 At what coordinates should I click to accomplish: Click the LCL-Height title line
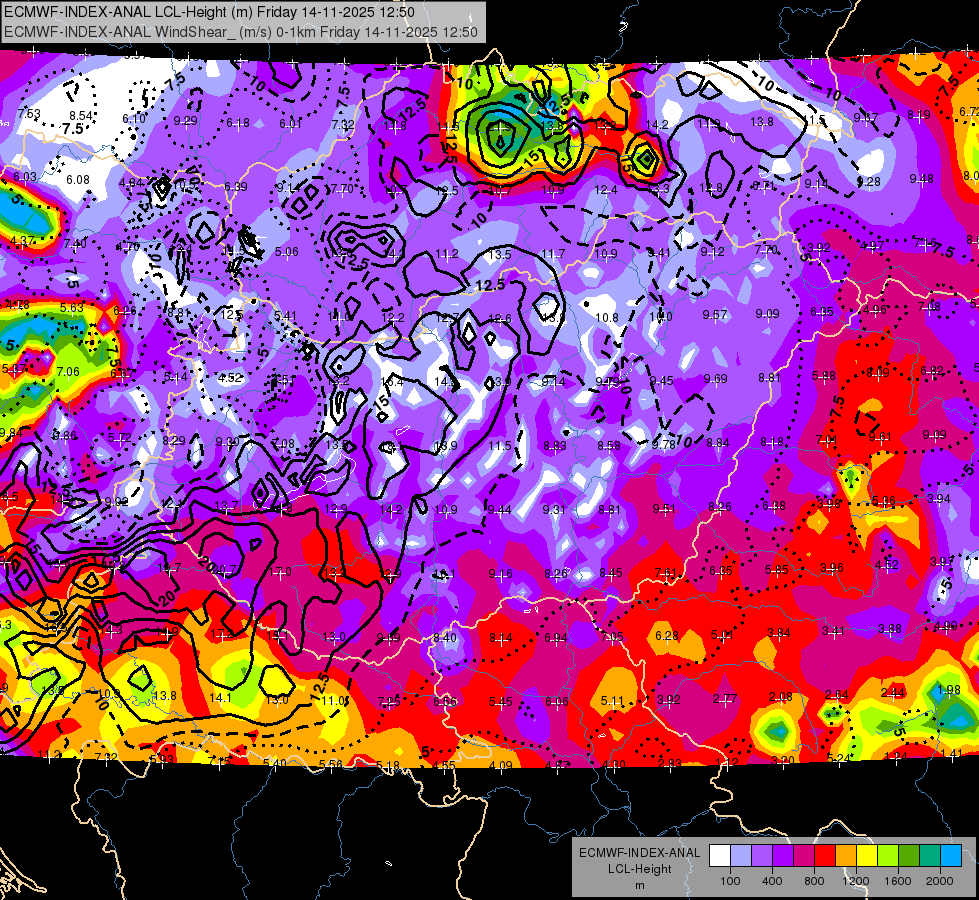(x=209, y=12)
